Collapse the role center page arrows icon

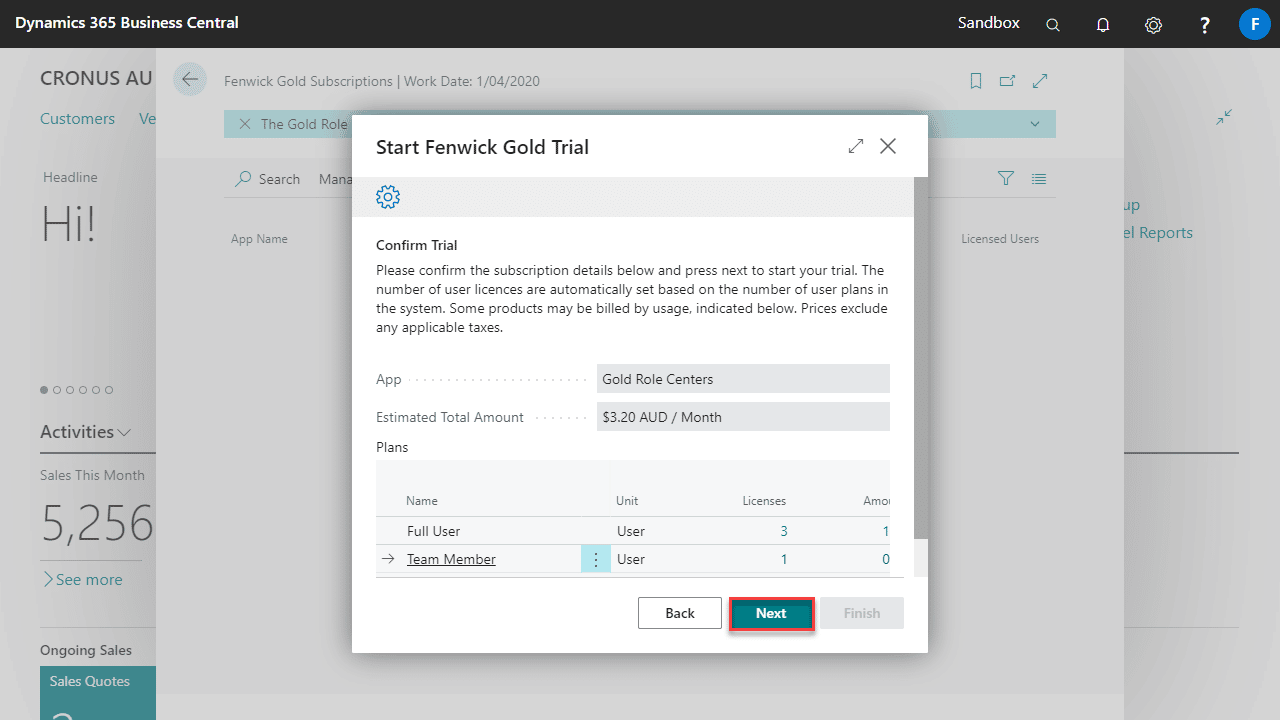tap(1224, 117)
